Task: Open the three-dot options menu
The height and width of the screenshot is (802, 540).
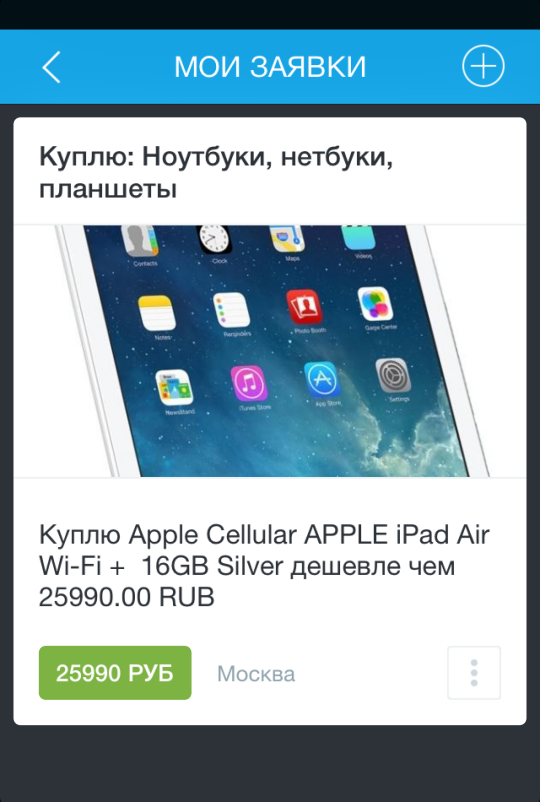Action: click(474, 673)
